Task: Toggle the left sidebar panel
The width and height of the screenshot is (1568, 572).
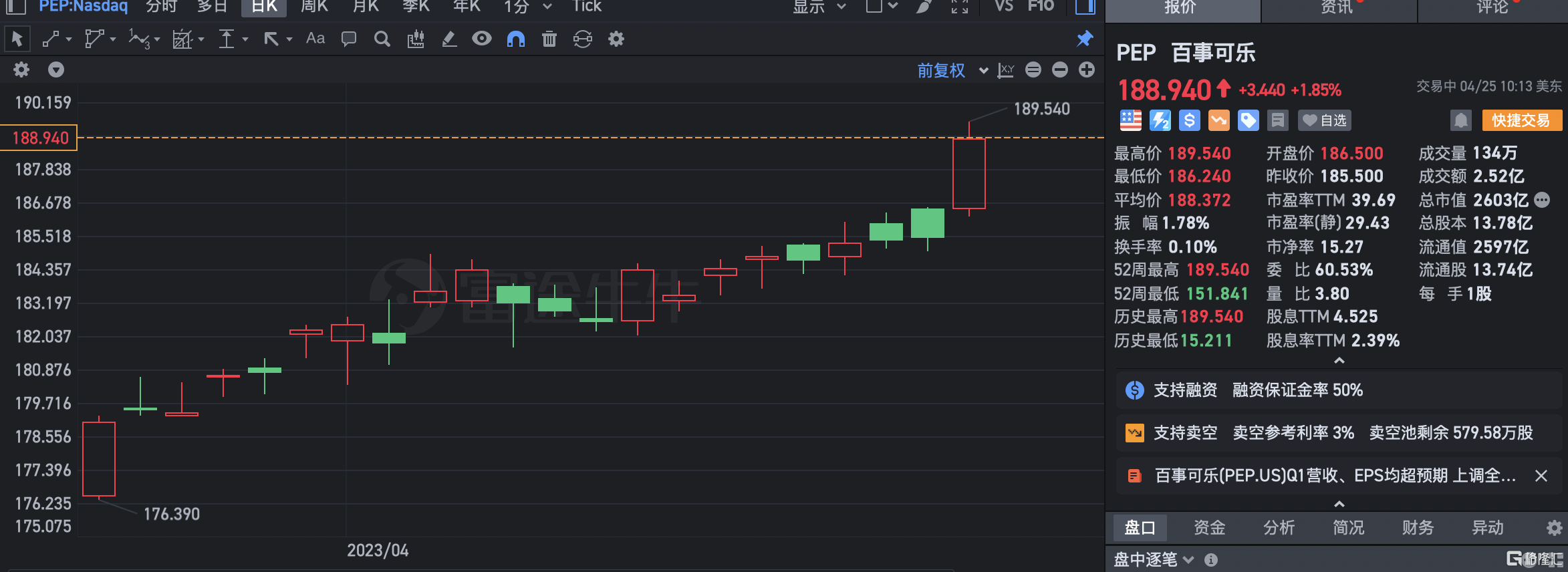Action: pyautogui.click(x=15, y=7)
